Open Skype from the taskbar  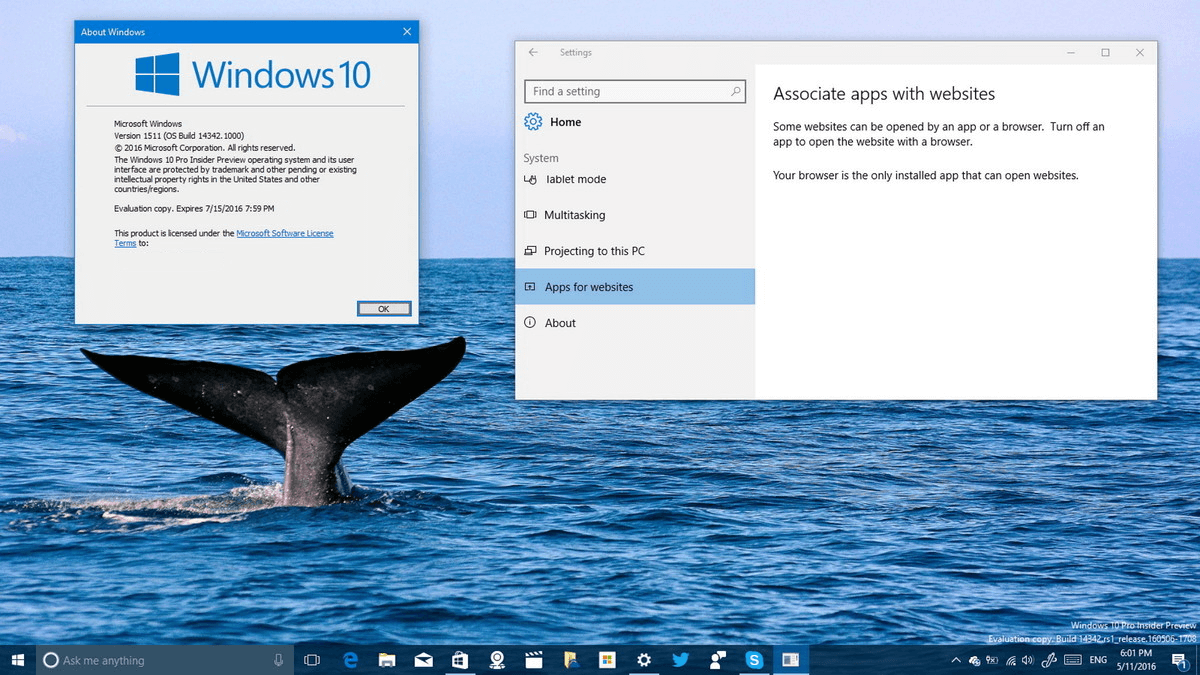[754, 660]
